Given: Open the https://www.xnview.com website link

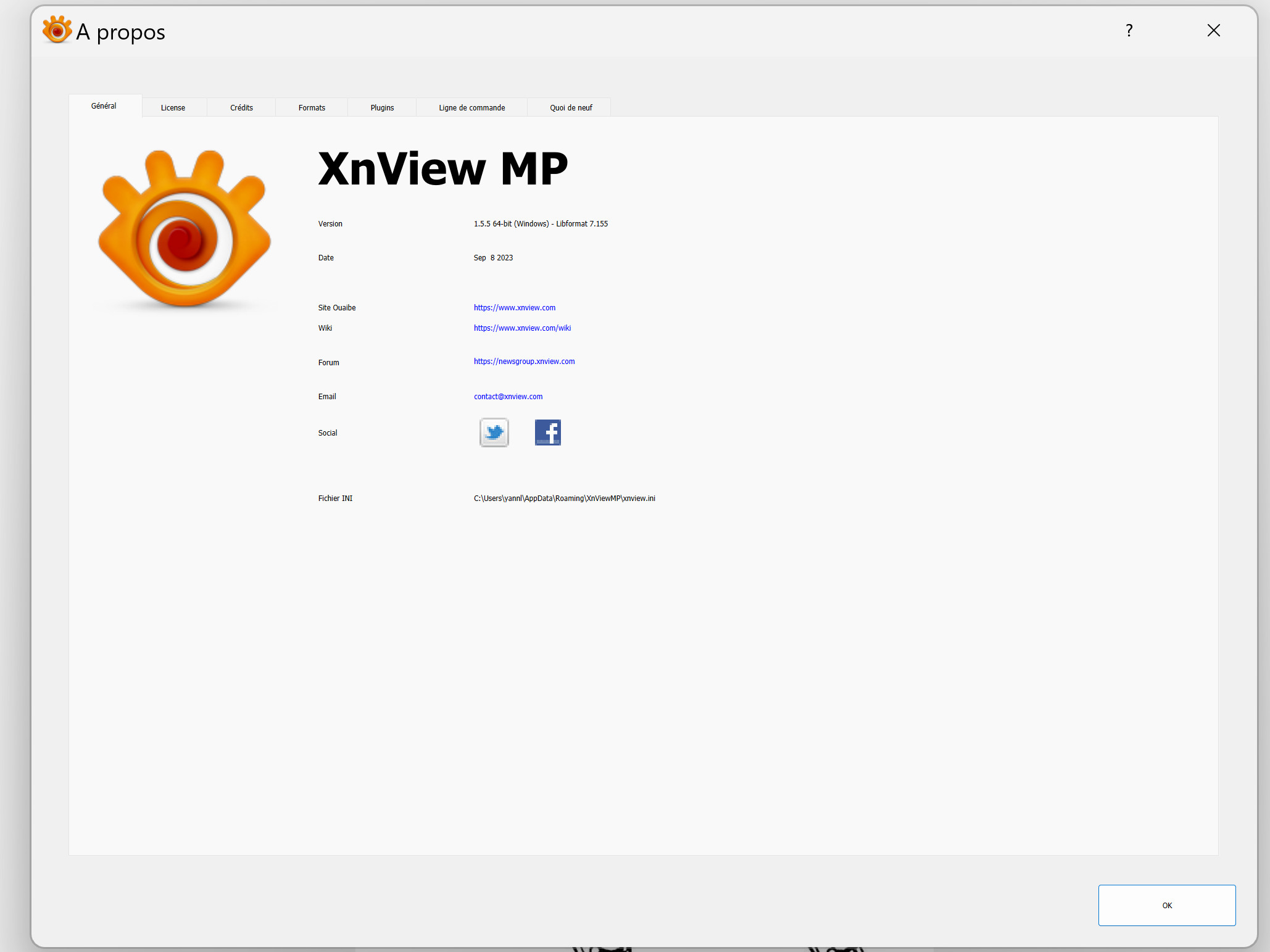Looking at the screenshot, I should pos(514,307).
